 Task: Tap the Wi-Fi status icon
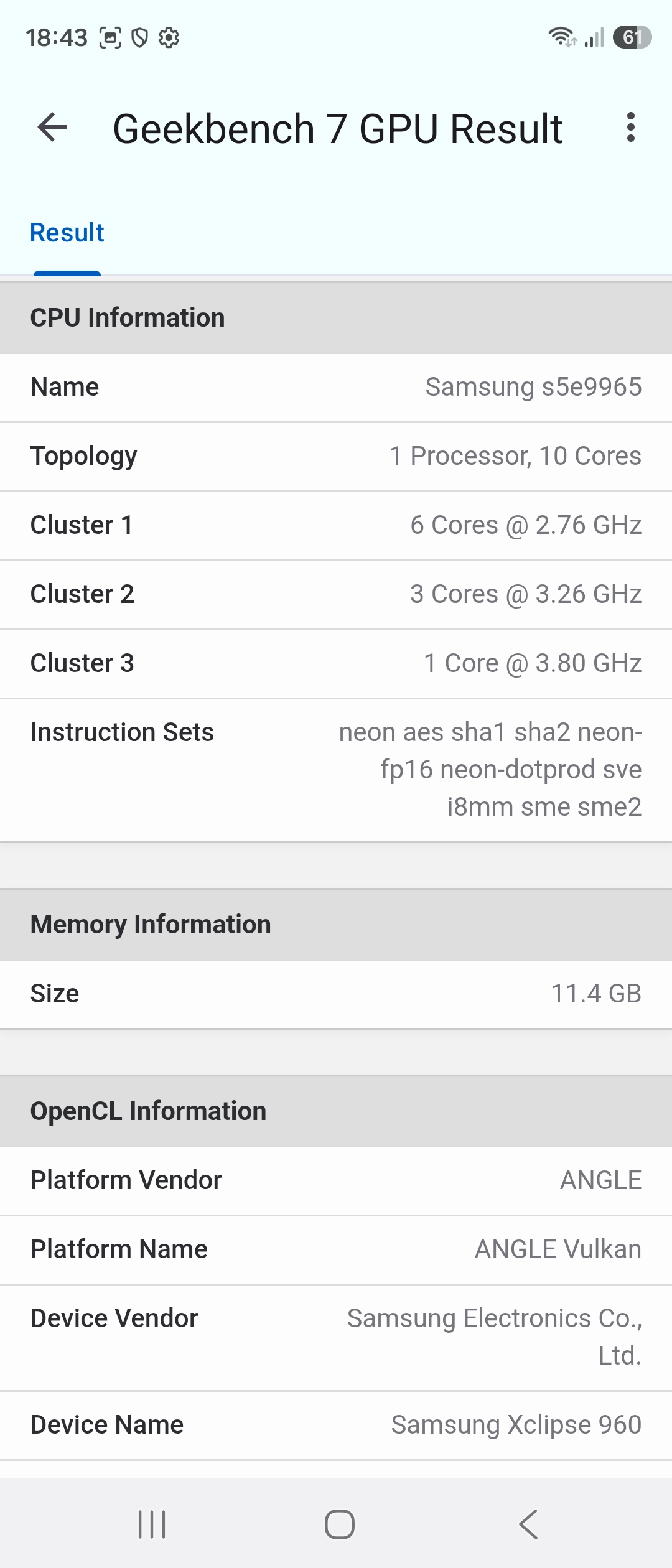pyautogui.click(x=562, y=37)
